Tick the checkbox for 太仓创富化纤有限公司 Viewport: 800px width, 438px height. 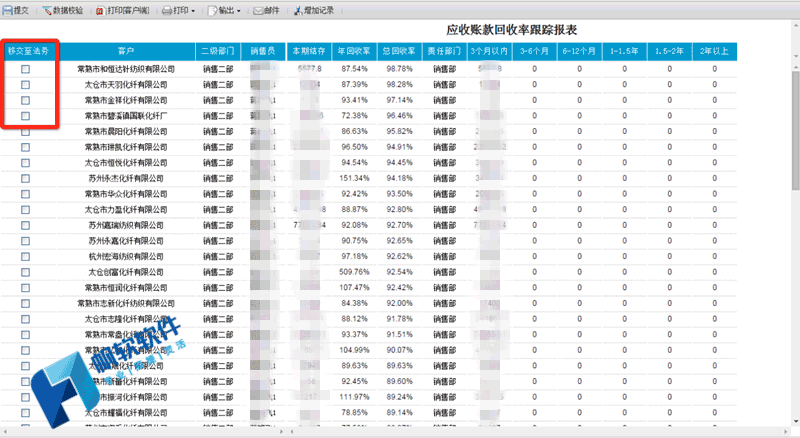pos(26,272)
